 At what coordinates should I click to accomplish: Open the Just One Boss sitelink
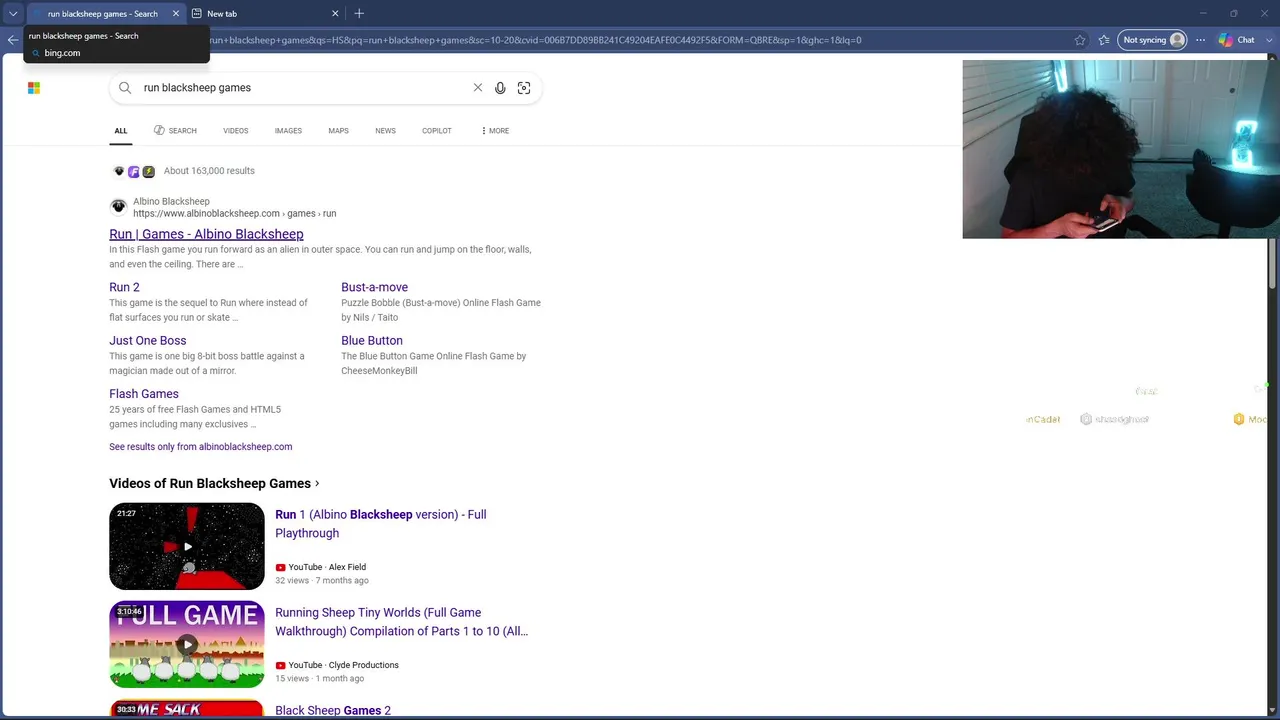(147, 340)
